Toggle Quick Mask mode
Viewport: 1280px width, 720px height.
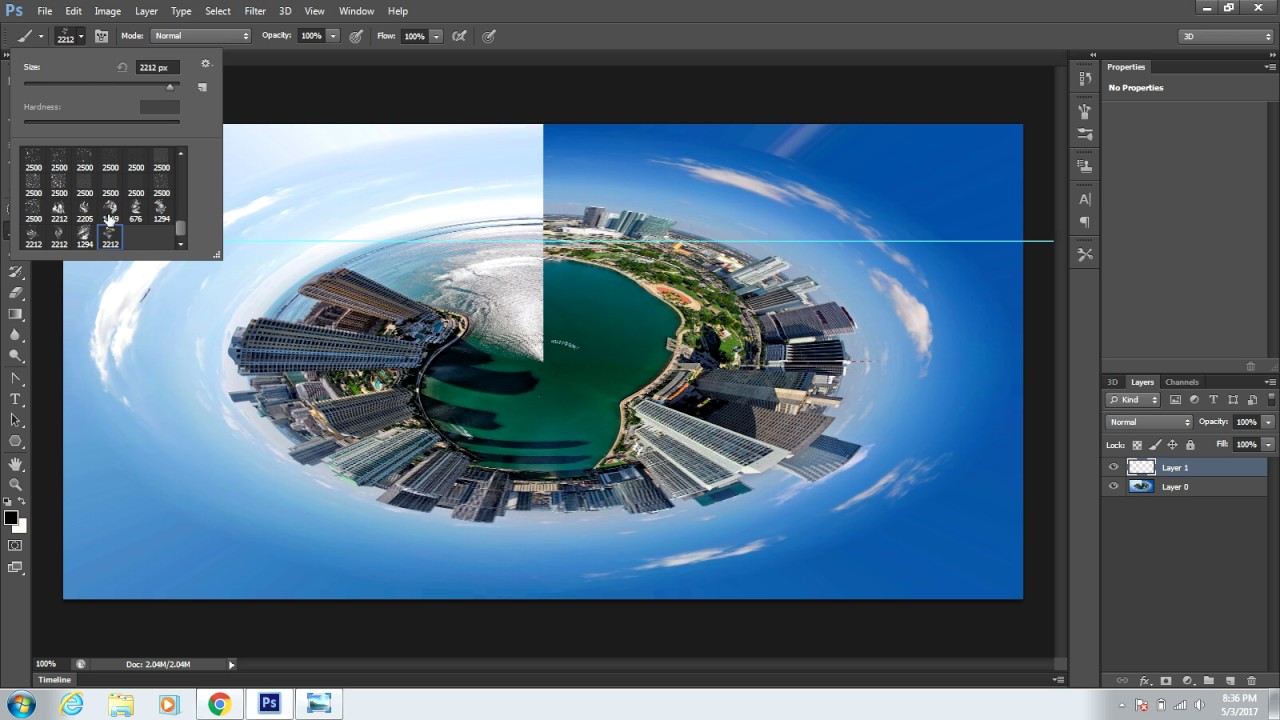coord(15,546)
